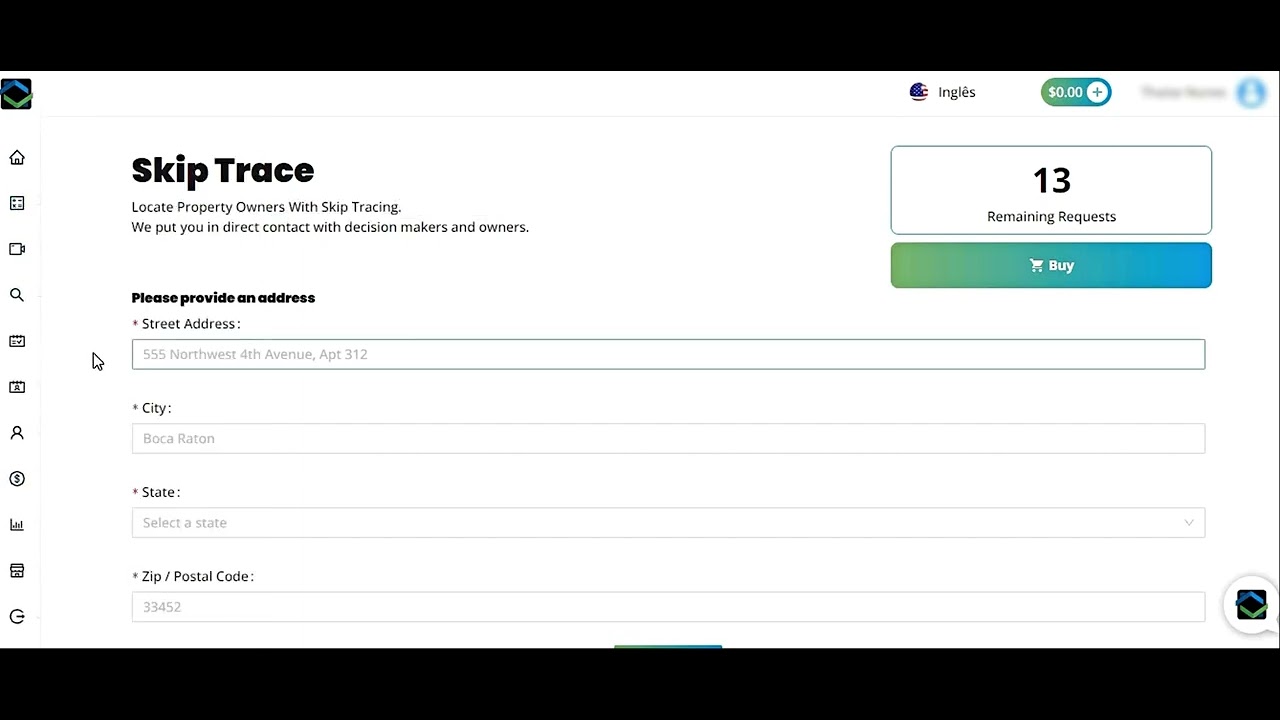Click the Buy button

coord(1051,265)
